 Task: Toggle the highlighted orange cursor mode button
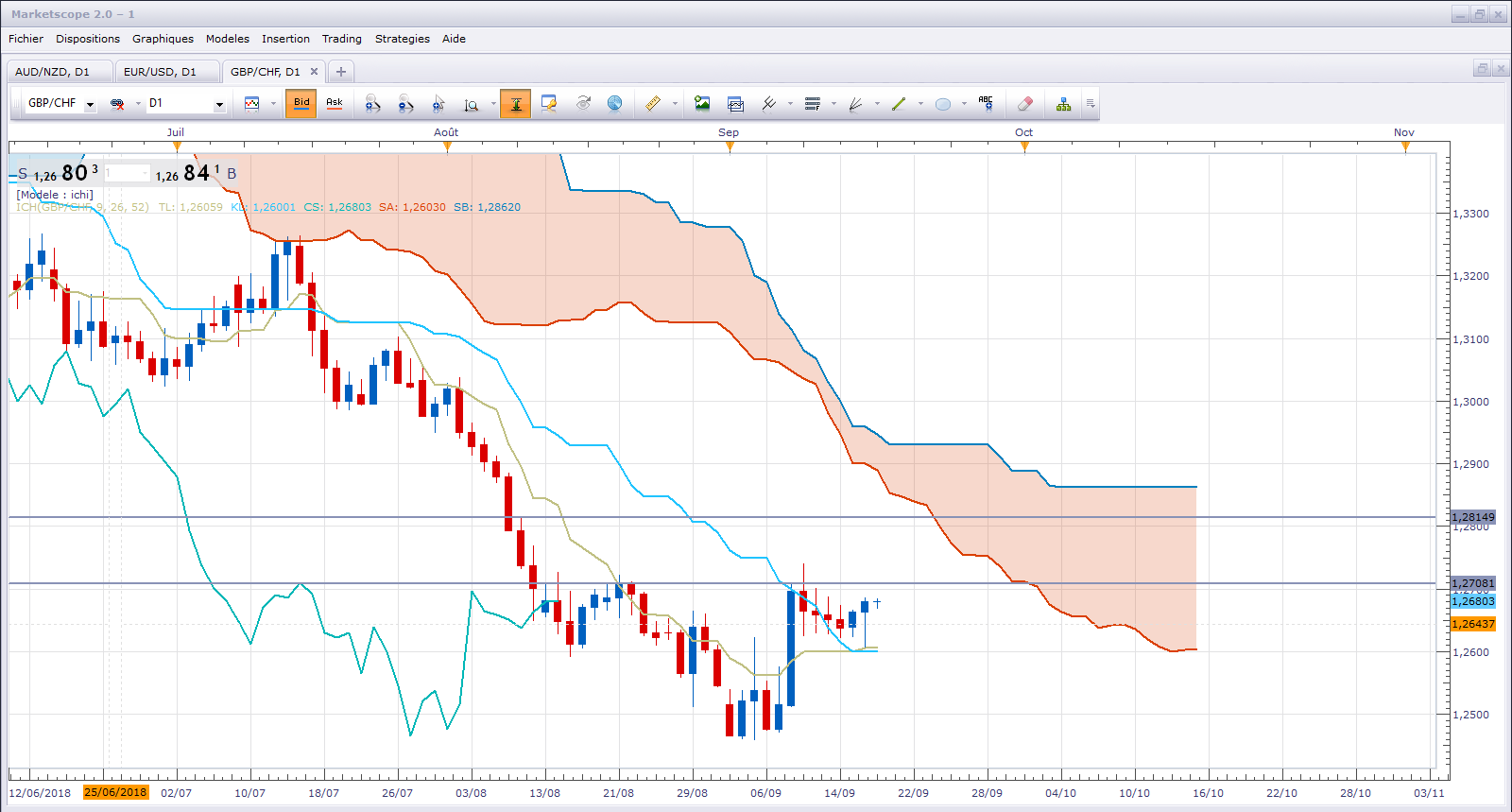pos(516,104)
